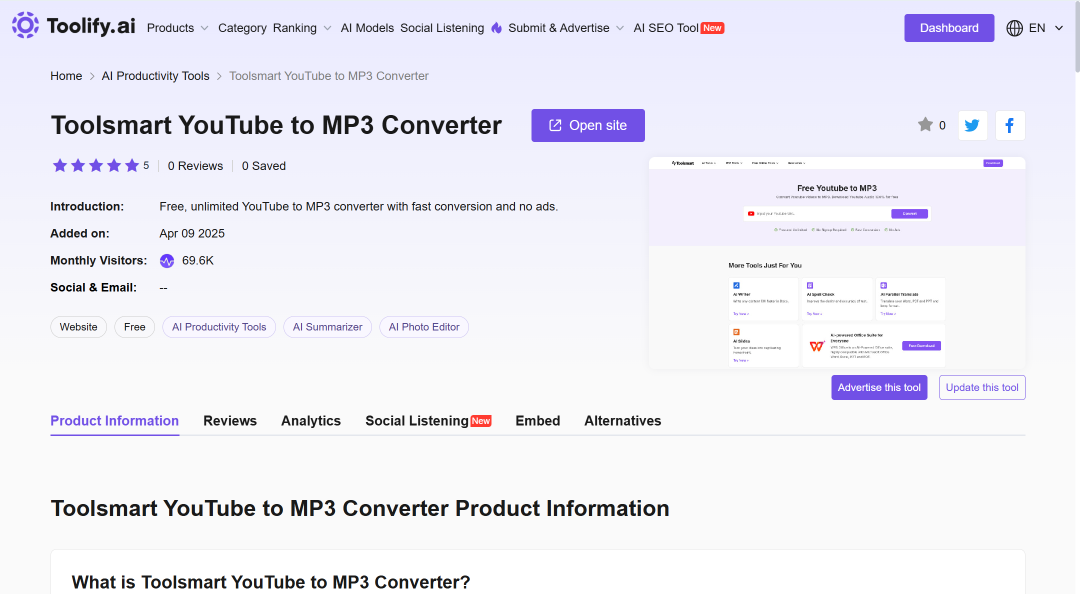Click the monthly visitors analytics icon
1080x594 pixels.
pos(167,260)
